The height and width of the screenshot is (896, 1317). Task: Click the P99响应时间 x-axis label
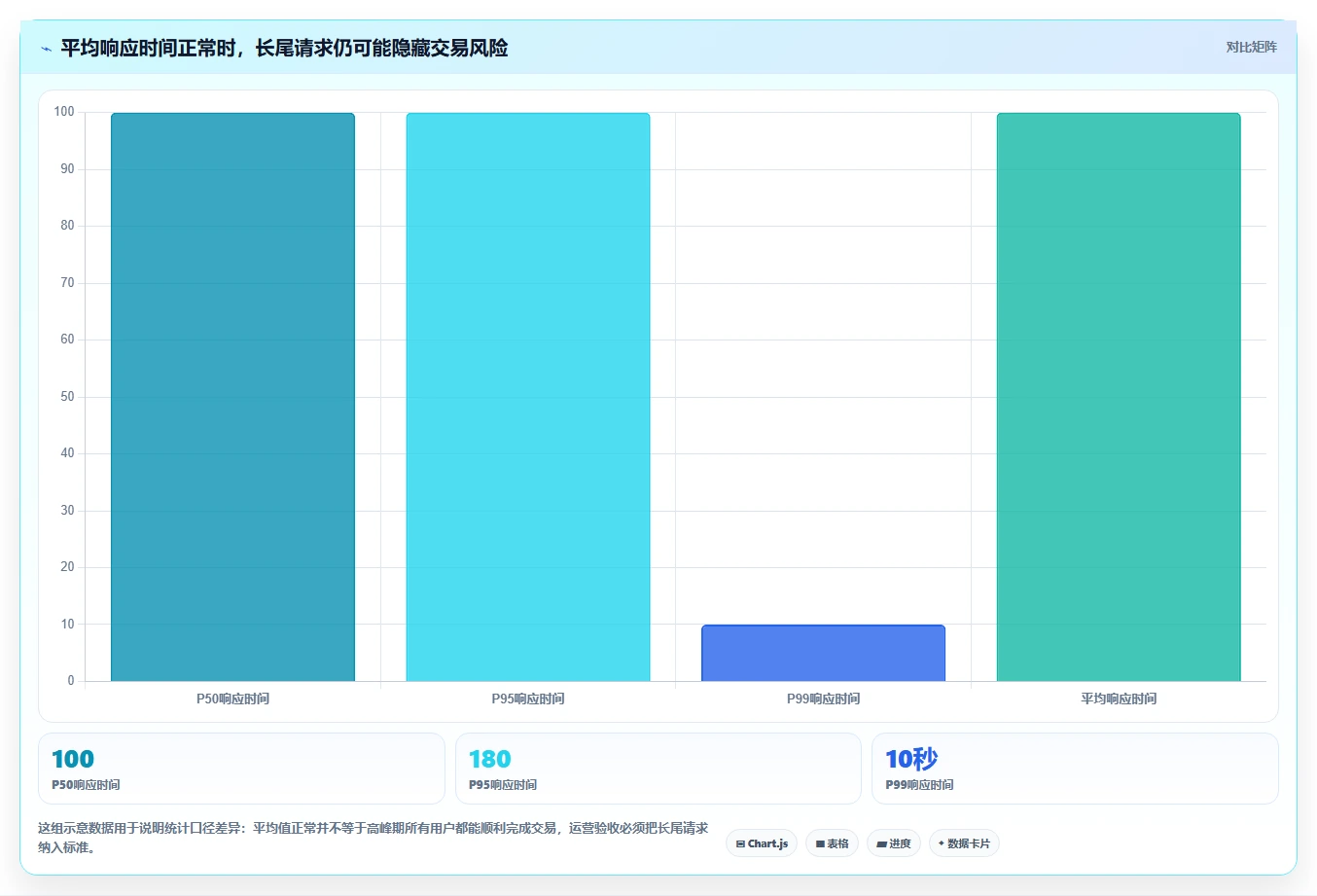tap(823, 699)
